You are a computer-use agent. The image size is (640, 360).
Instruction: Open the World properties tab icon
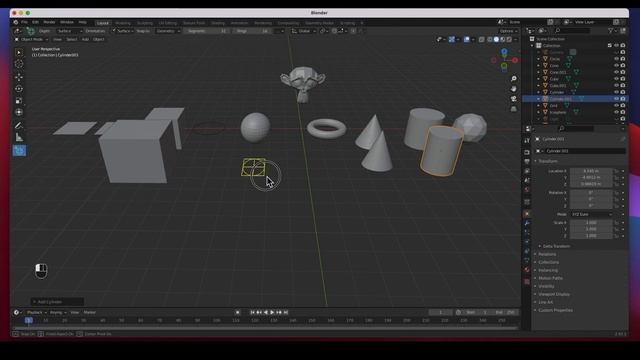[x=527, y=190]
